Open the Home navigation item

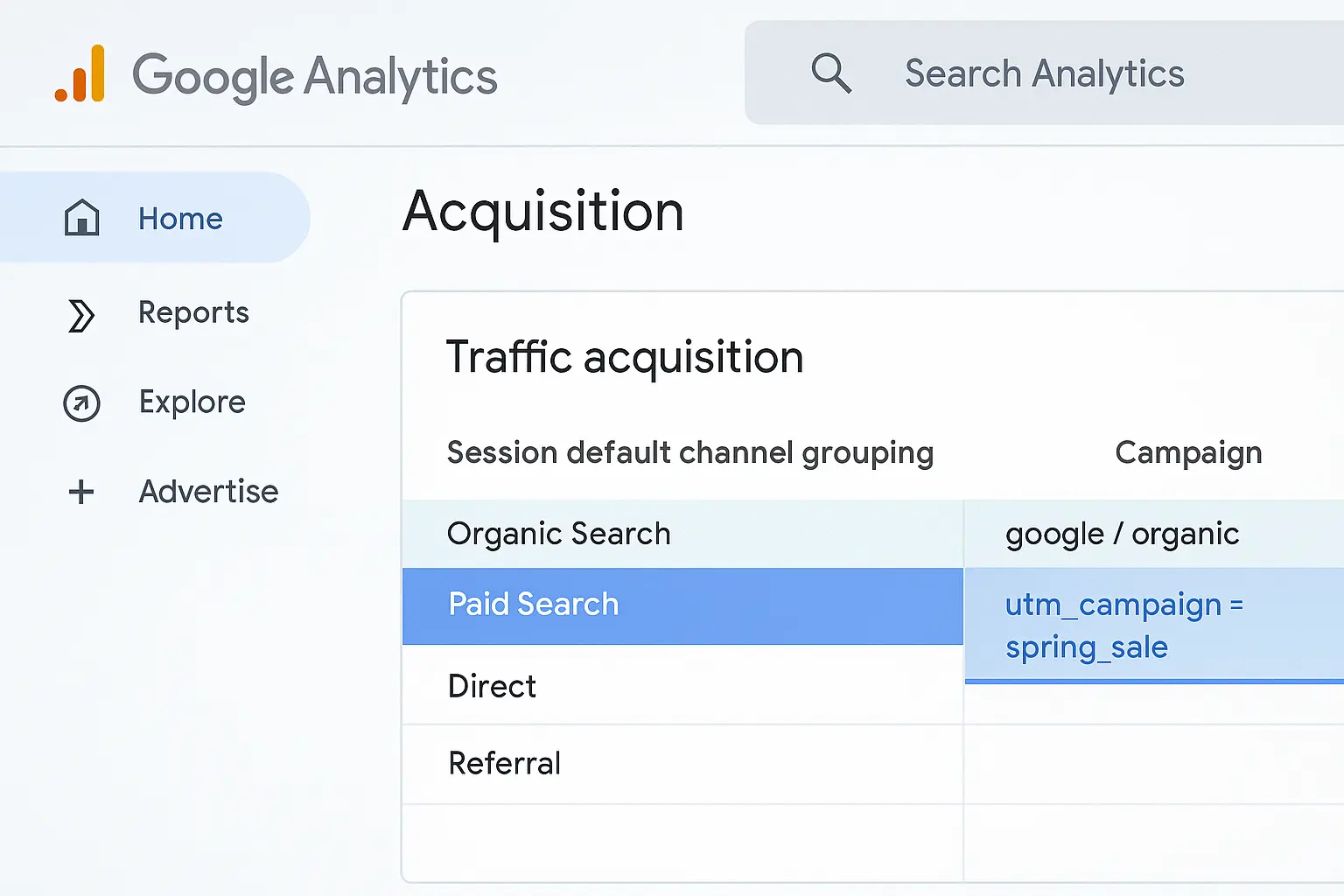pos(180,219)
